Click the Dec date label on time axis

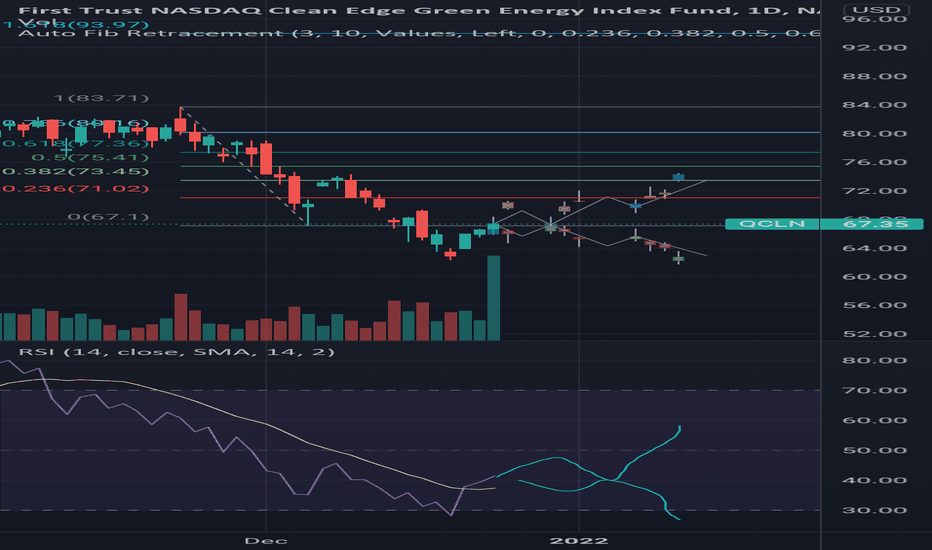pyautogui.click(x=266, y=541)
